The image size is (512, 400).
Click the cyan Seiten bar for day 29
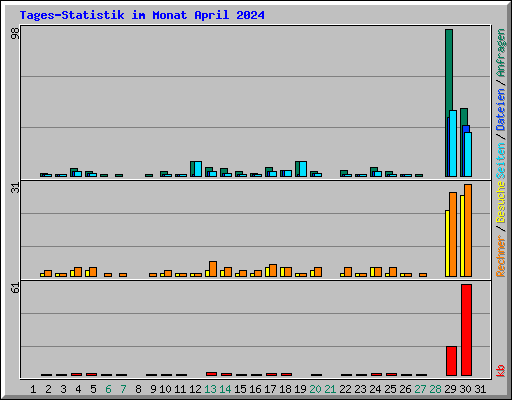tap(453, 143)
